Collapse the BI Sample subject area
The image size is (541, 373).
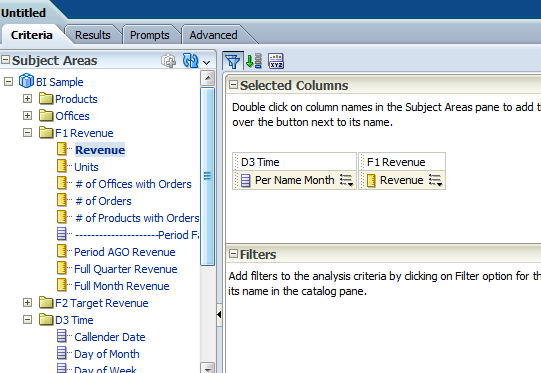pos(8,82)
